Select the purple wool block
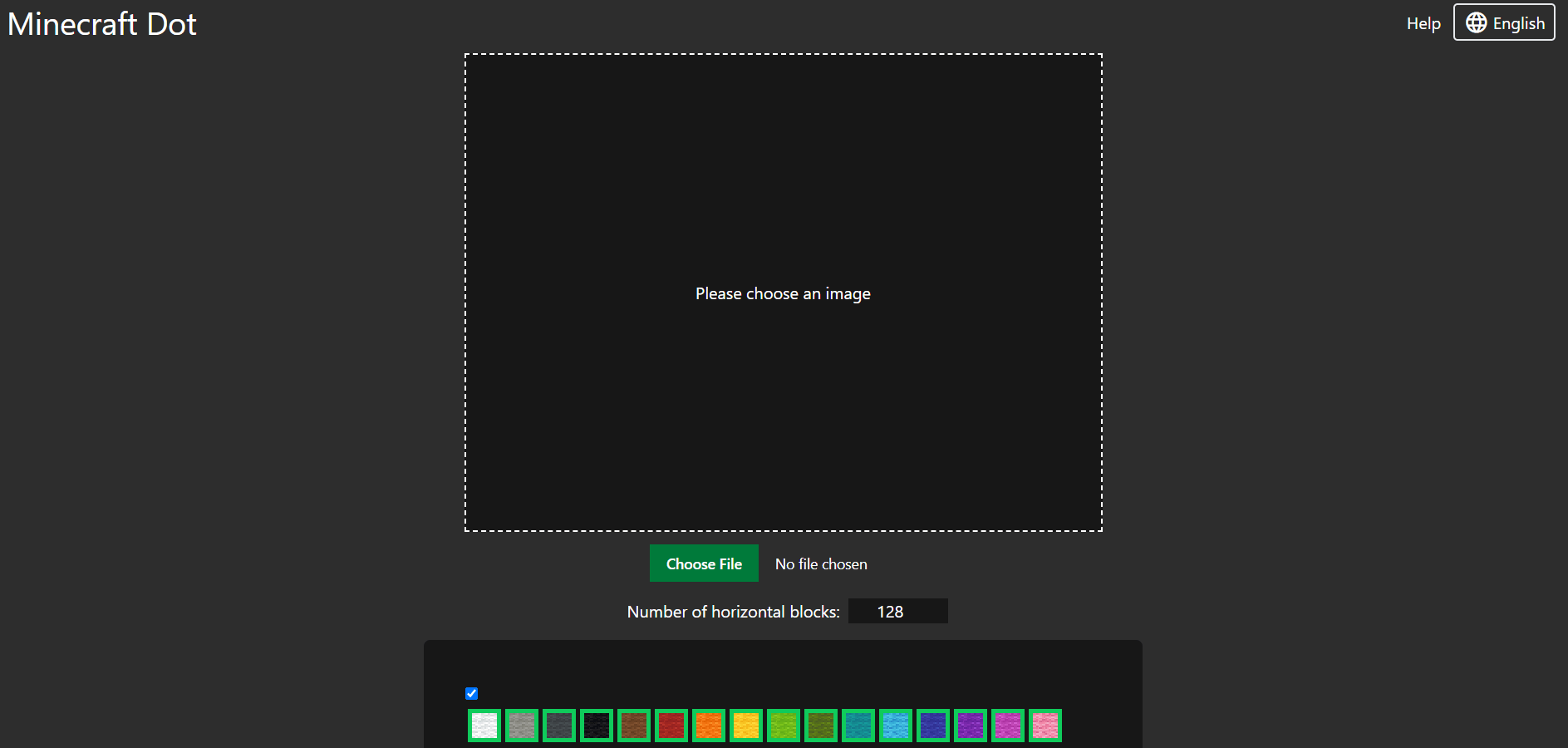The width and height of the screenshot is (1568, 748). [x=971, y=726]
